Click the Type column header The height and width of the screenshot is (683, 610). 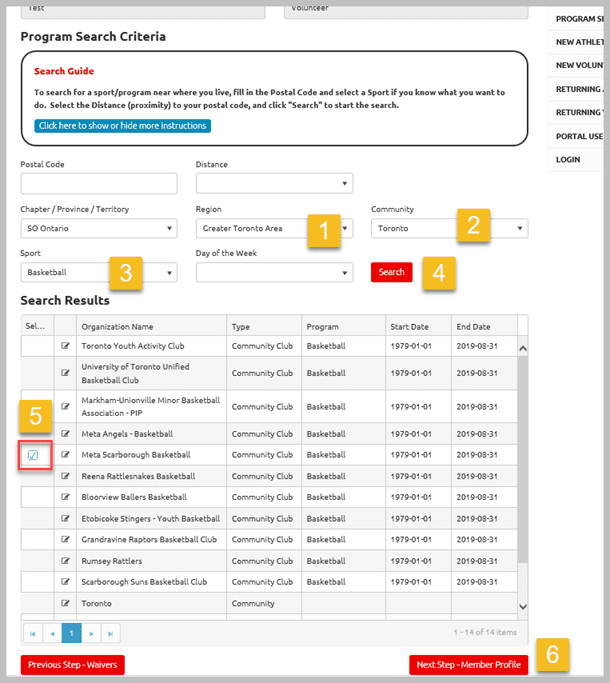(x=264, y=326)
